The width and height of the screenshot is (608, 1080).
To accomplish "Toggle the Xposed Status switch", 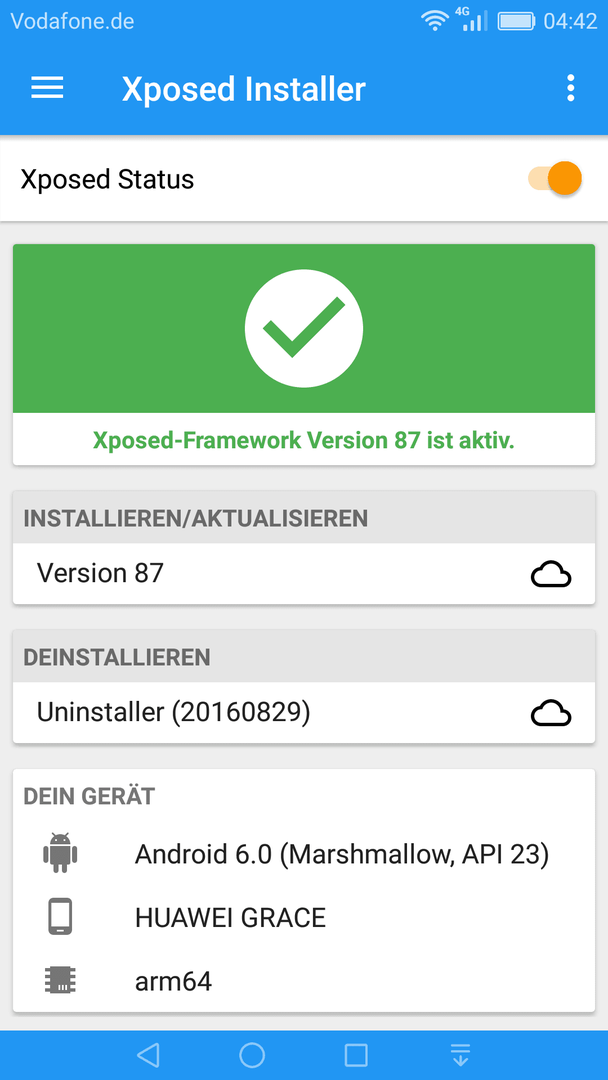I will click(555, 178).
